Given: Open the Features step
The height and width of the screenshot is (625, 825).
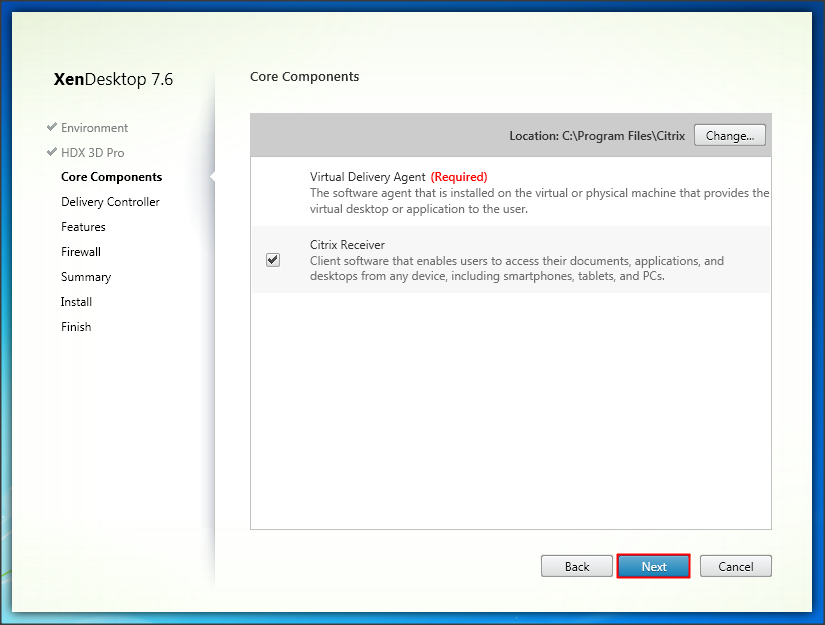Looking at the screenshot, I should [x=83, y=227].
